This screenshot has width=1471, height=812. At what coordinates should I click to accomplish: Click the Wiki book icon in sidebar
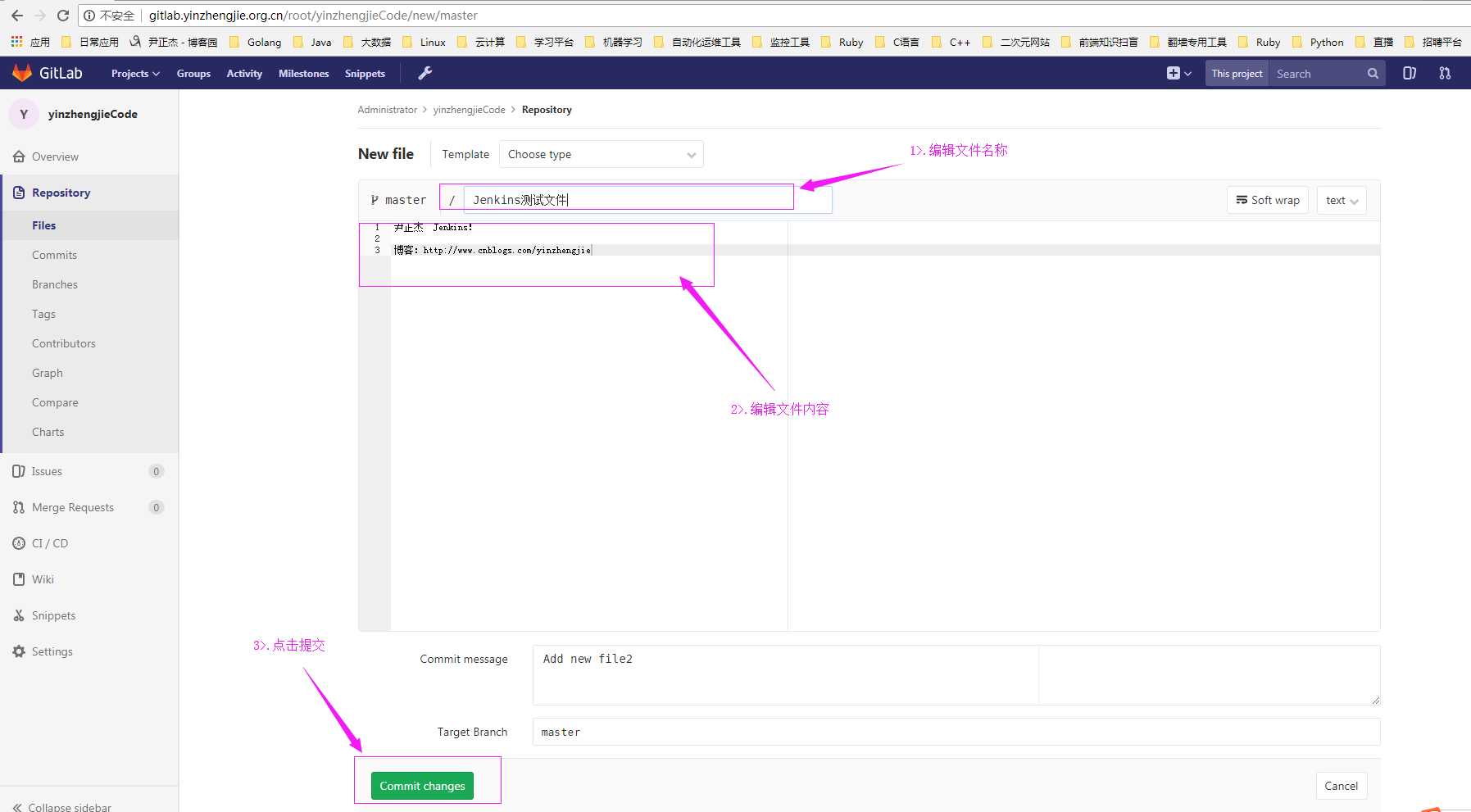point(19,579)
